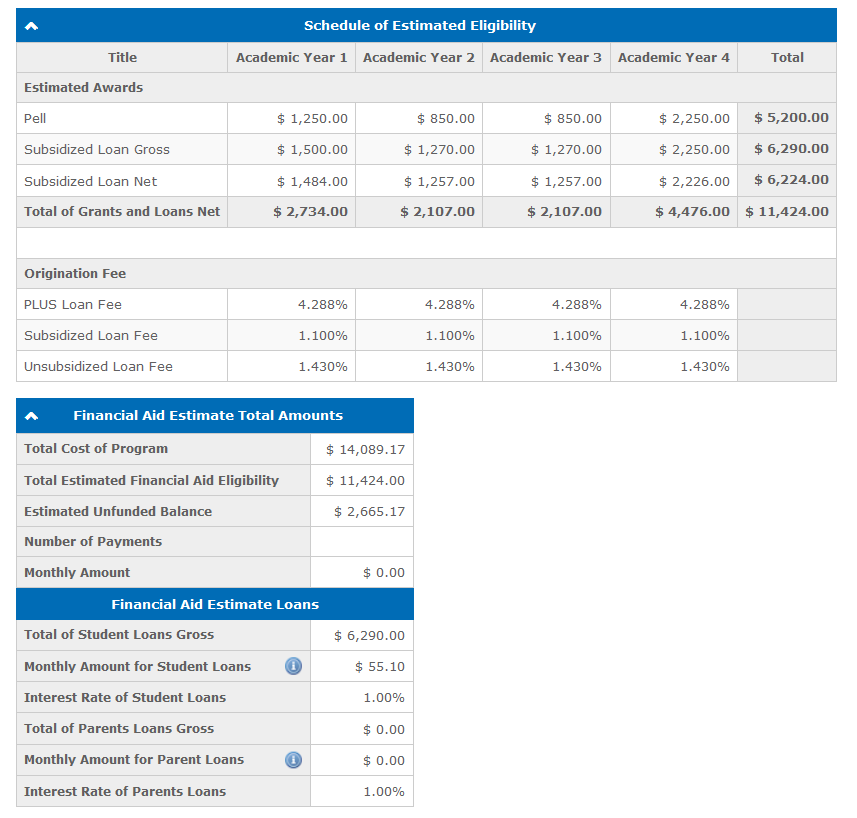Click grand total $ 11,424.00 in schedule table

pos(787,211)
